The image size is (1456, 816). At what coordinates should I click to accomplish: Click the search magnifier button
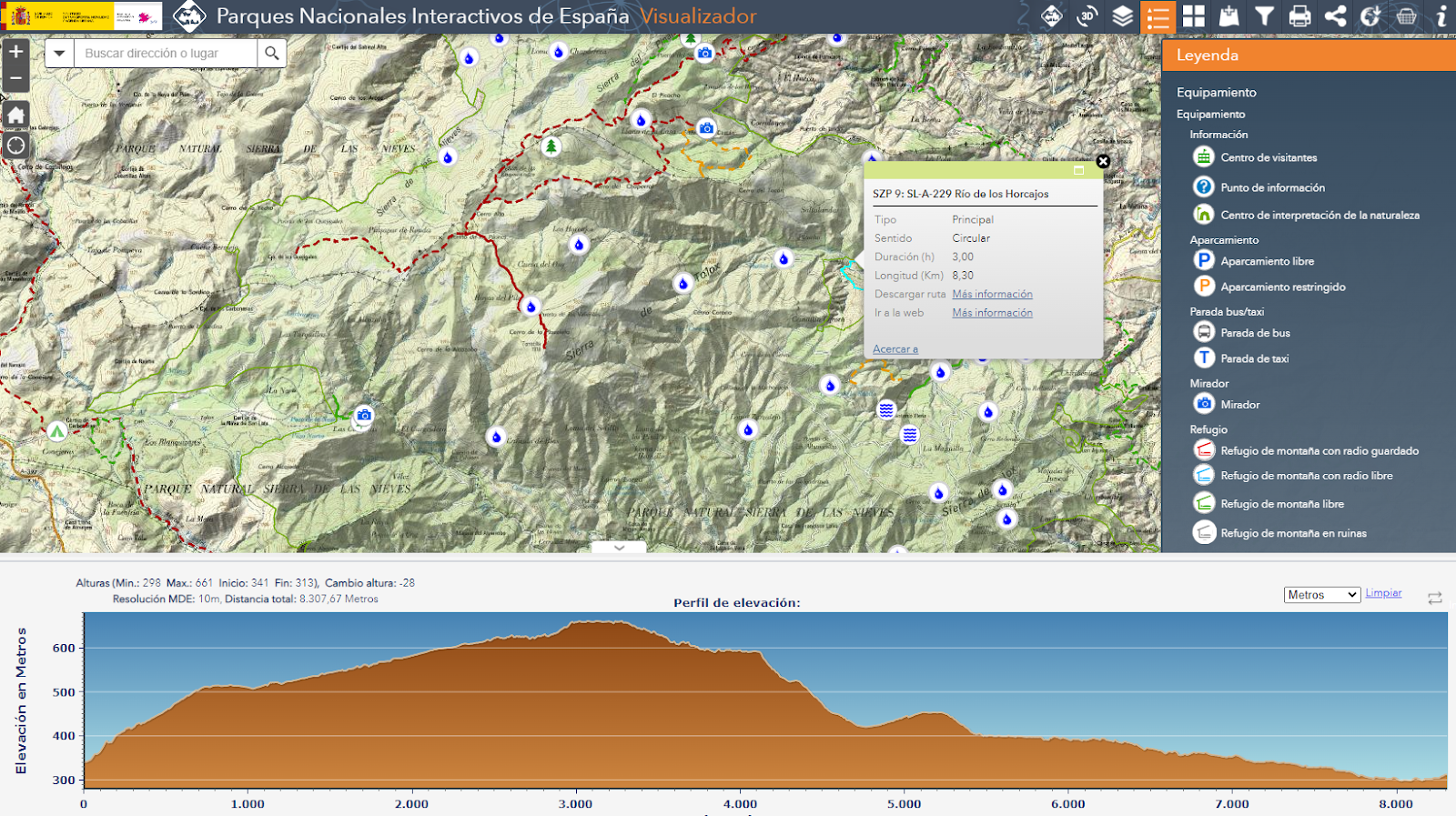point(272,54)
